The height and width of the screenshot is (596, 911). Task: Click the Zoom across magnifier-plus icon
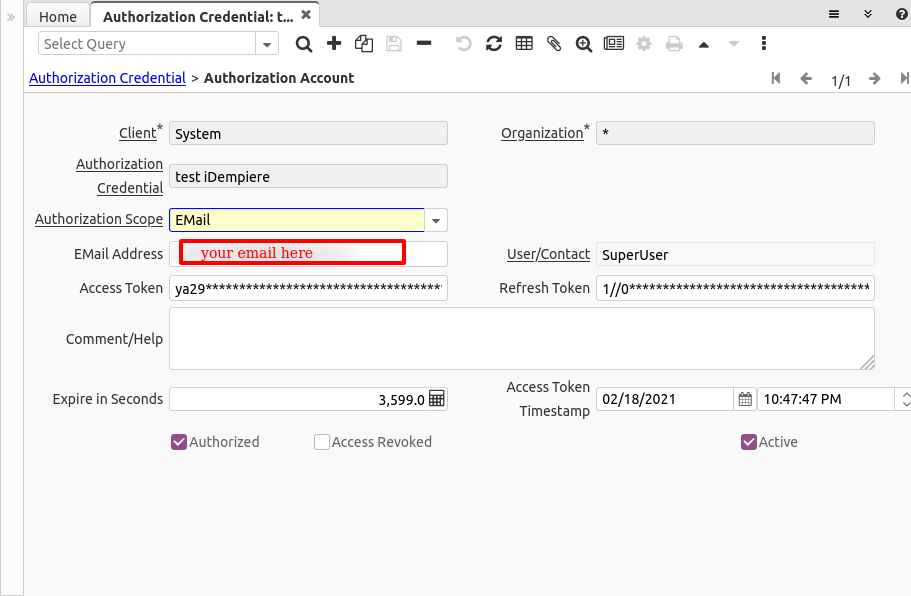click(584, 44)
